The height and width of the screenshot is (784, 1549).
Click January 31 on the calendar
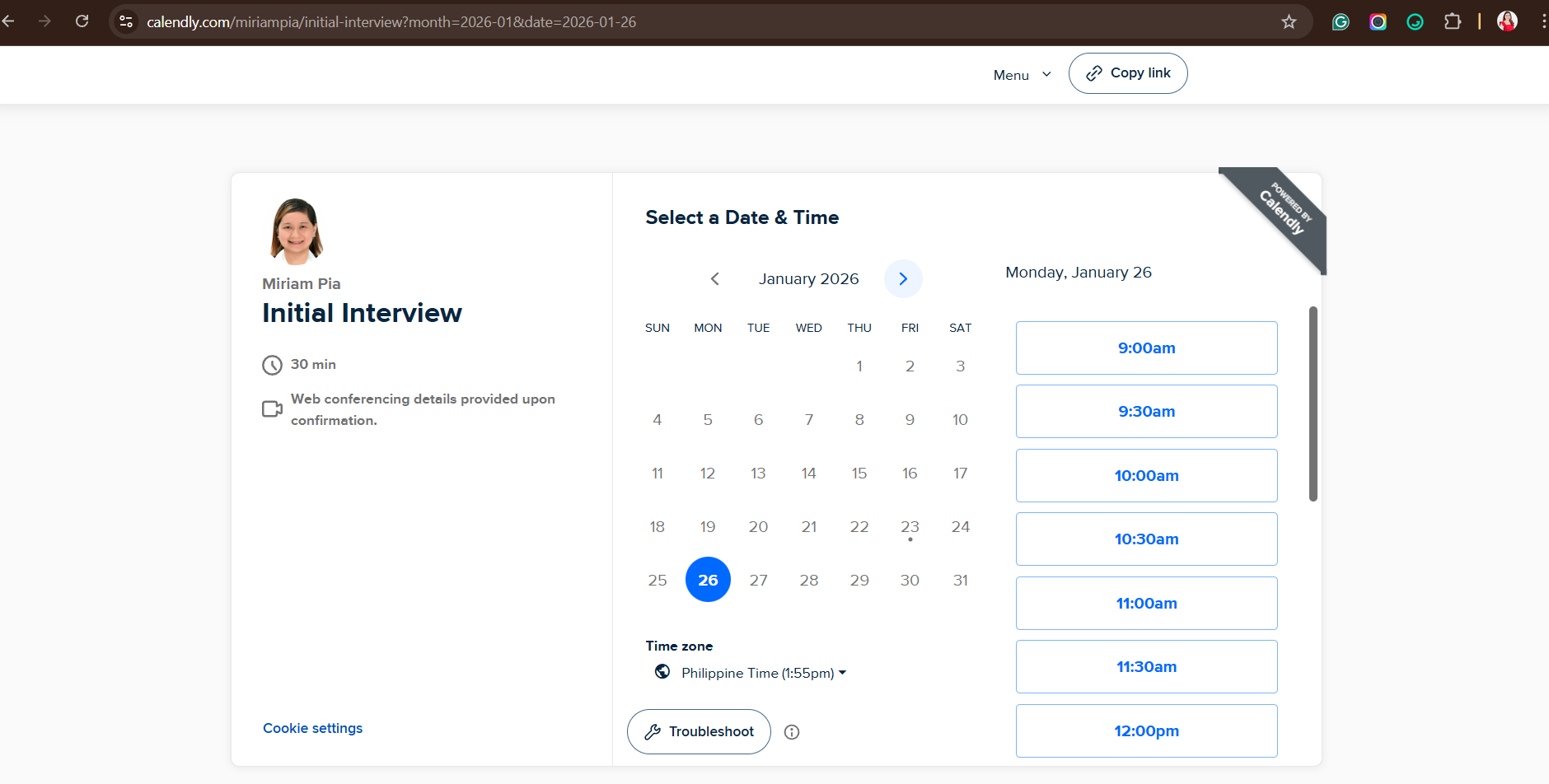point(961,580)
